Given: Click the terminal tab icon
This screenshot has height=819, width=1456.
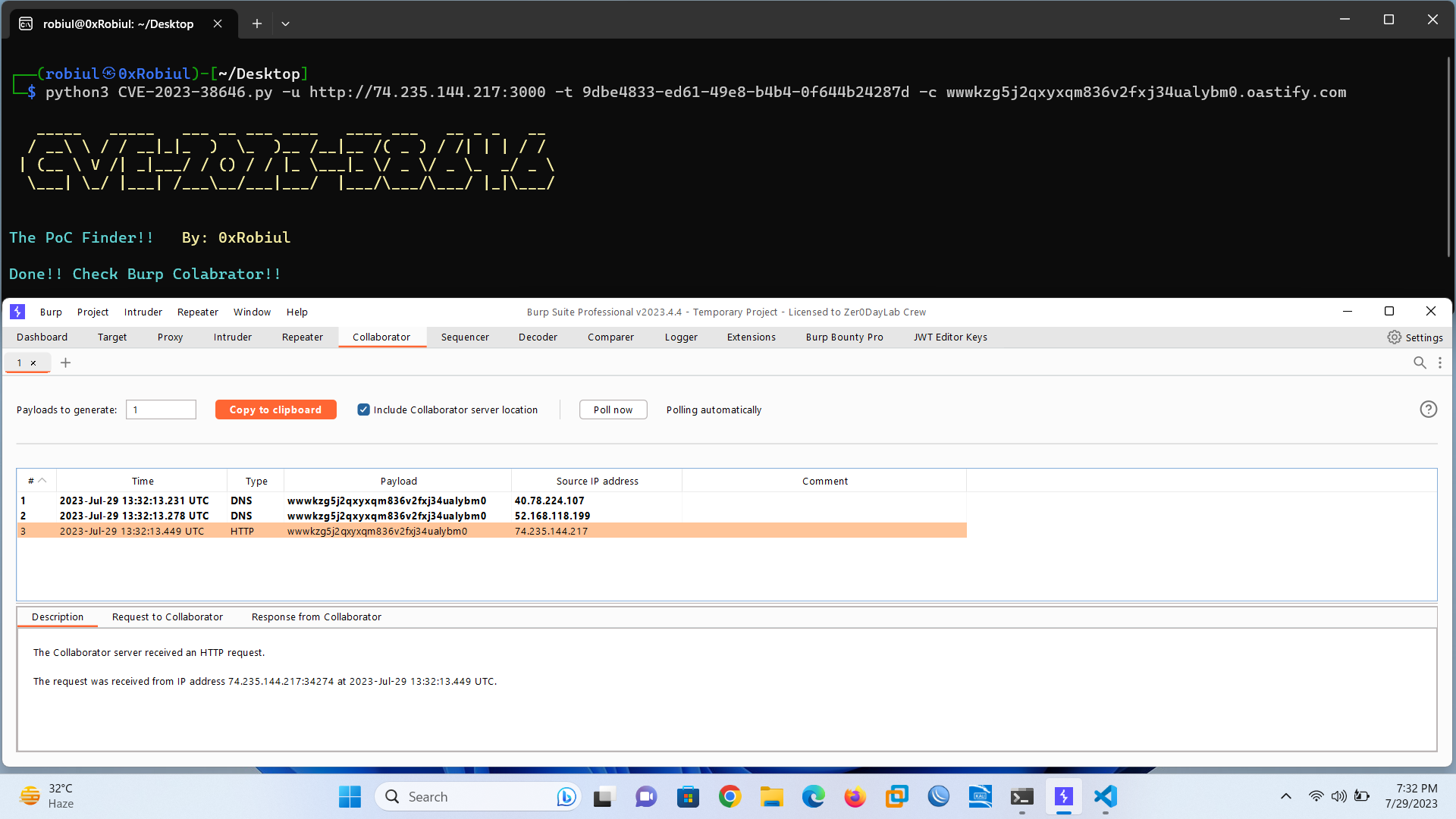Looking at the screenshot, I should (x=26, y=24).
